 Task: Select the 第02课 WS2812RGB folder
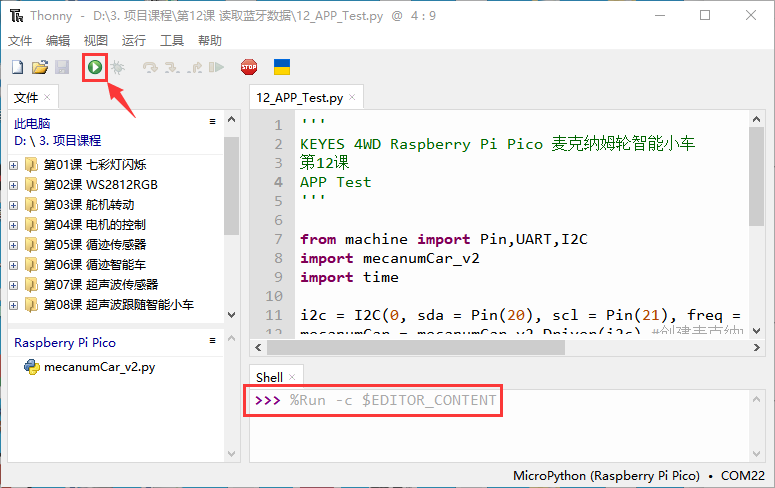pyautogui.click(x=100, y=185)
